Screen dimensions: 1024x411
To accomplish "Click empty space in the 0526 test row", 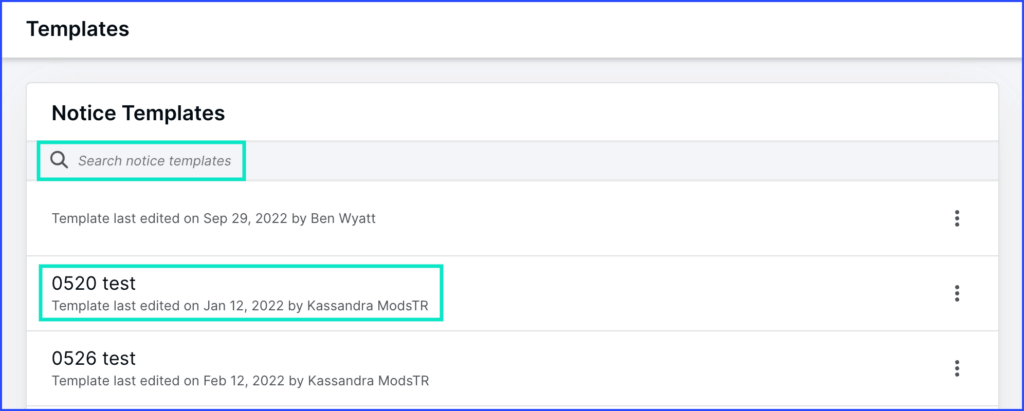I will (x=680, y=368).
